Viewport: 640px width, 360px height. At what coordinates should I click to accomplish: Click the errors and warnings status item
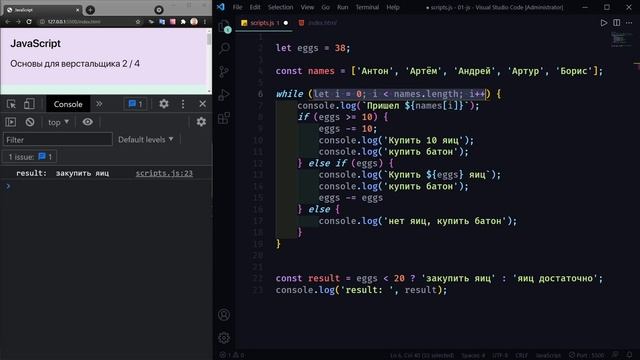point(232,355)
